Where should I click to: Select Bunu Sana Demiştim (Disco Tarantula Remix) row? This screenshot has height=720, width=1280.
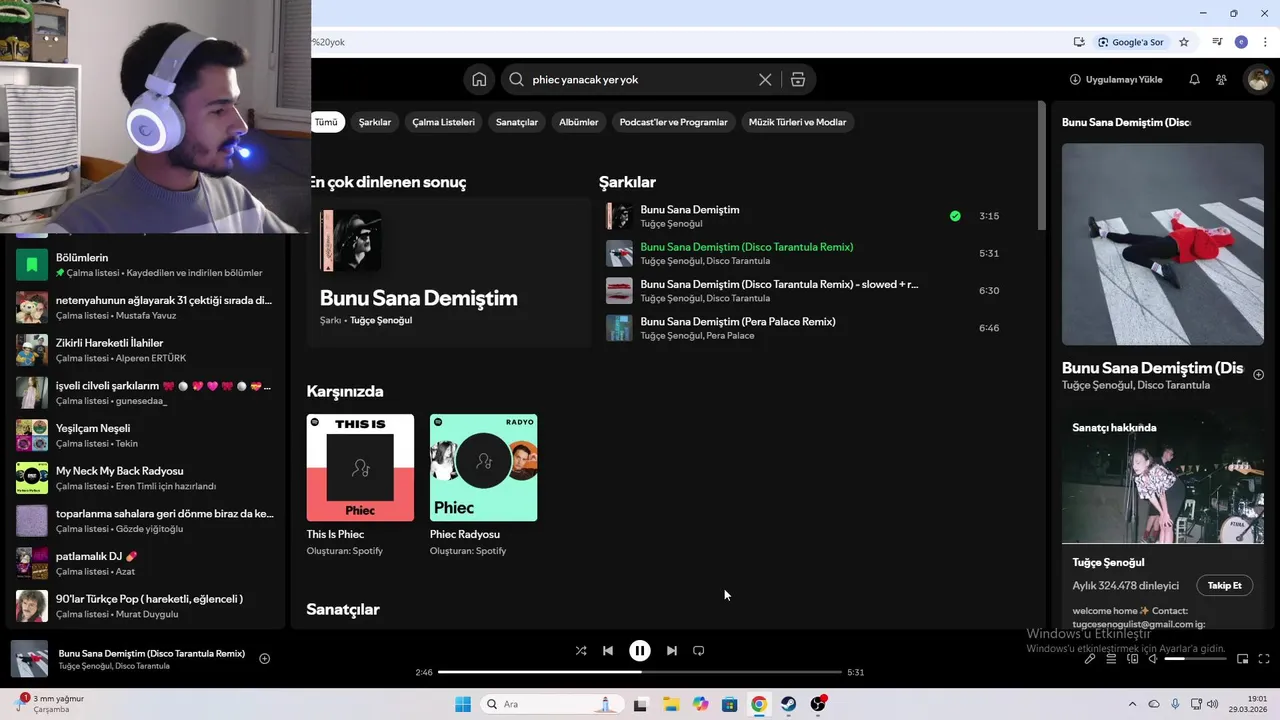pyautogui.click(x=804, y=253)
